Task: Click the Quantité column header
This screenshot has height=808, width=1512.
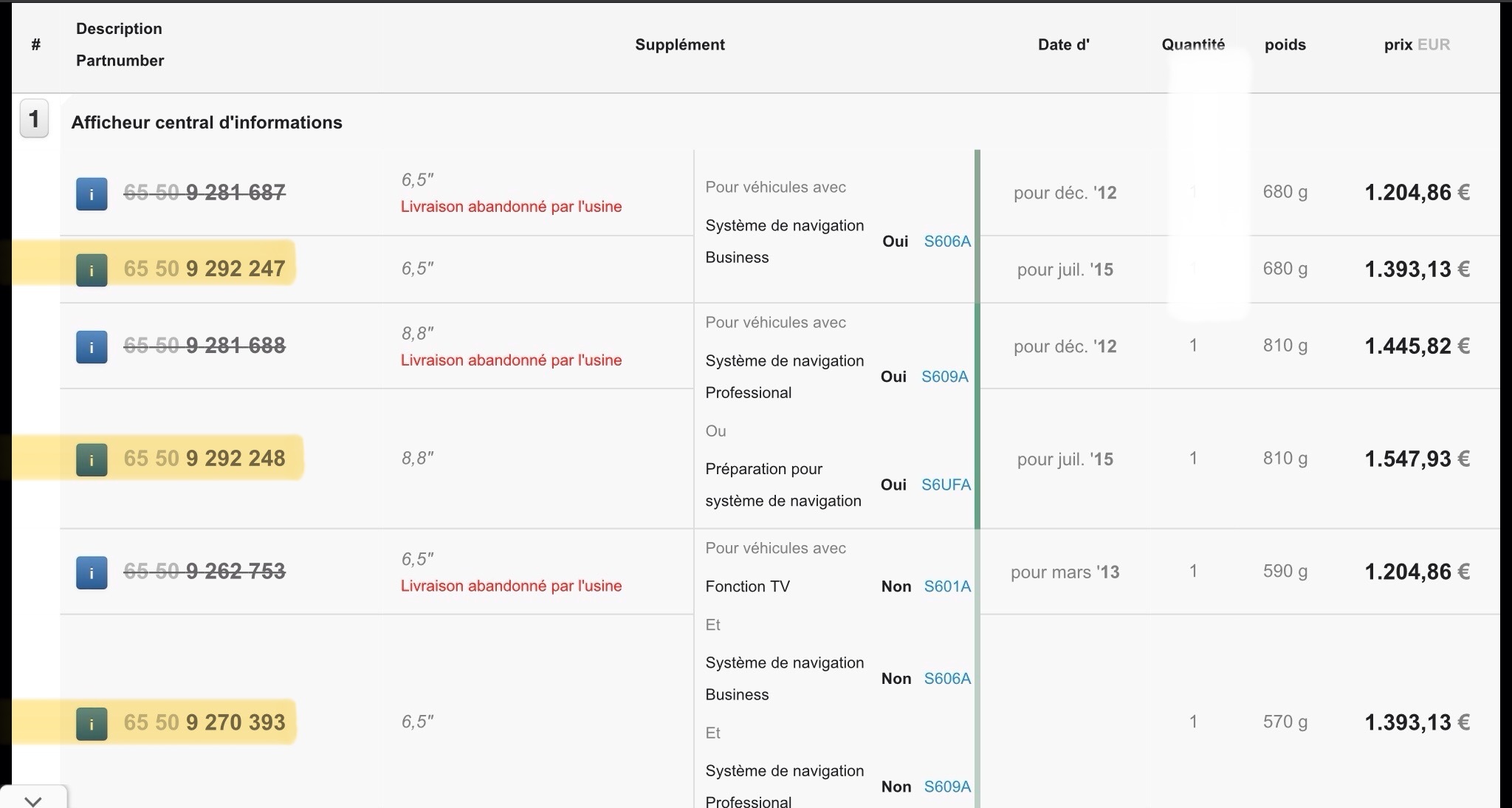Action: click(x=1193, y=45)
